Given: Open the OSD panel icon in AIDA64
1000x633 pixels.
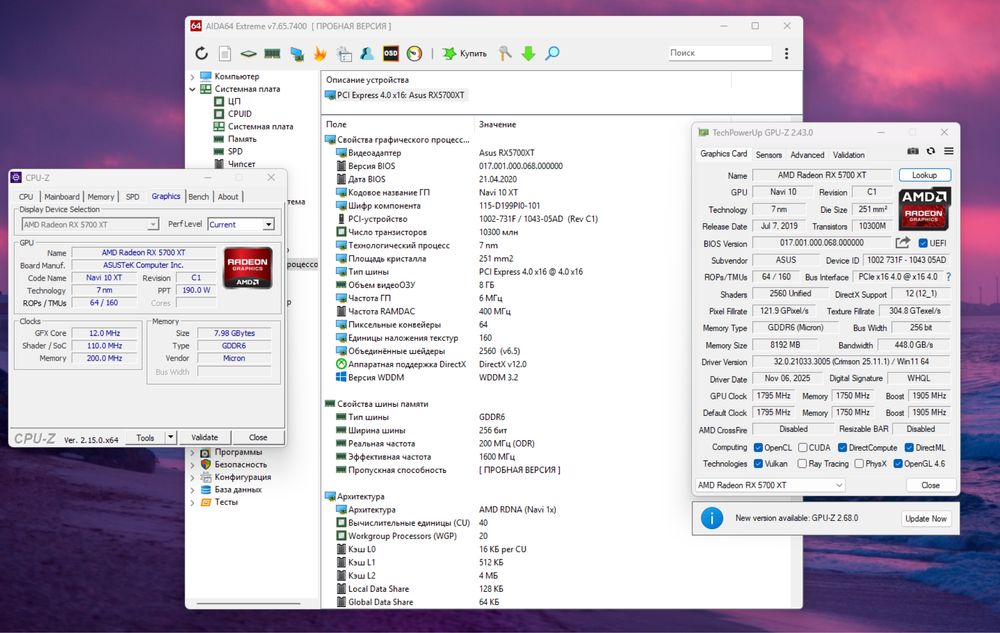Looking at the screenshot, I should pos(391,54).
